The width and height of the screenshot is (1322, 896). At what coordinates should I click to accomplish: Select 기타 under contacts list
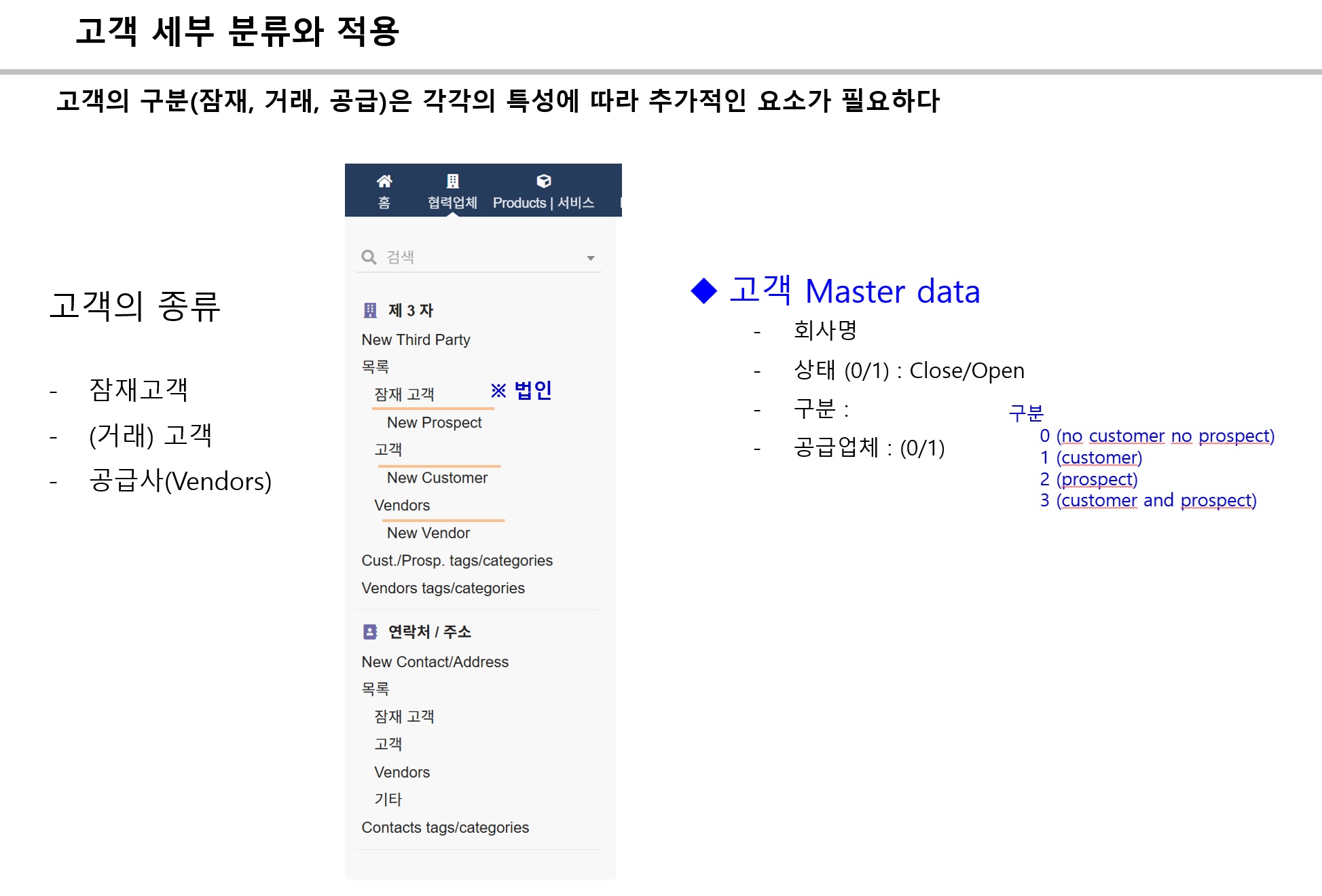[388, 800]
